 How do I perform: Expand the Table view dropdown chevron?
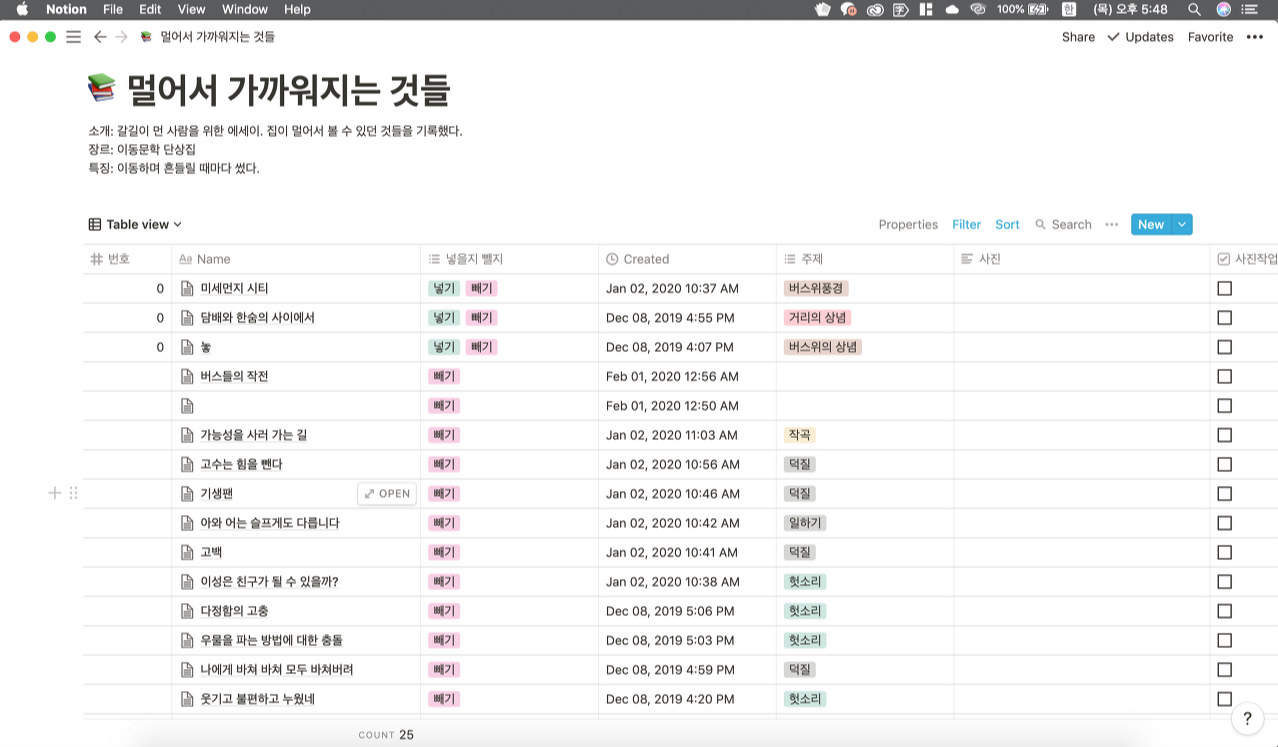[176, 224]
